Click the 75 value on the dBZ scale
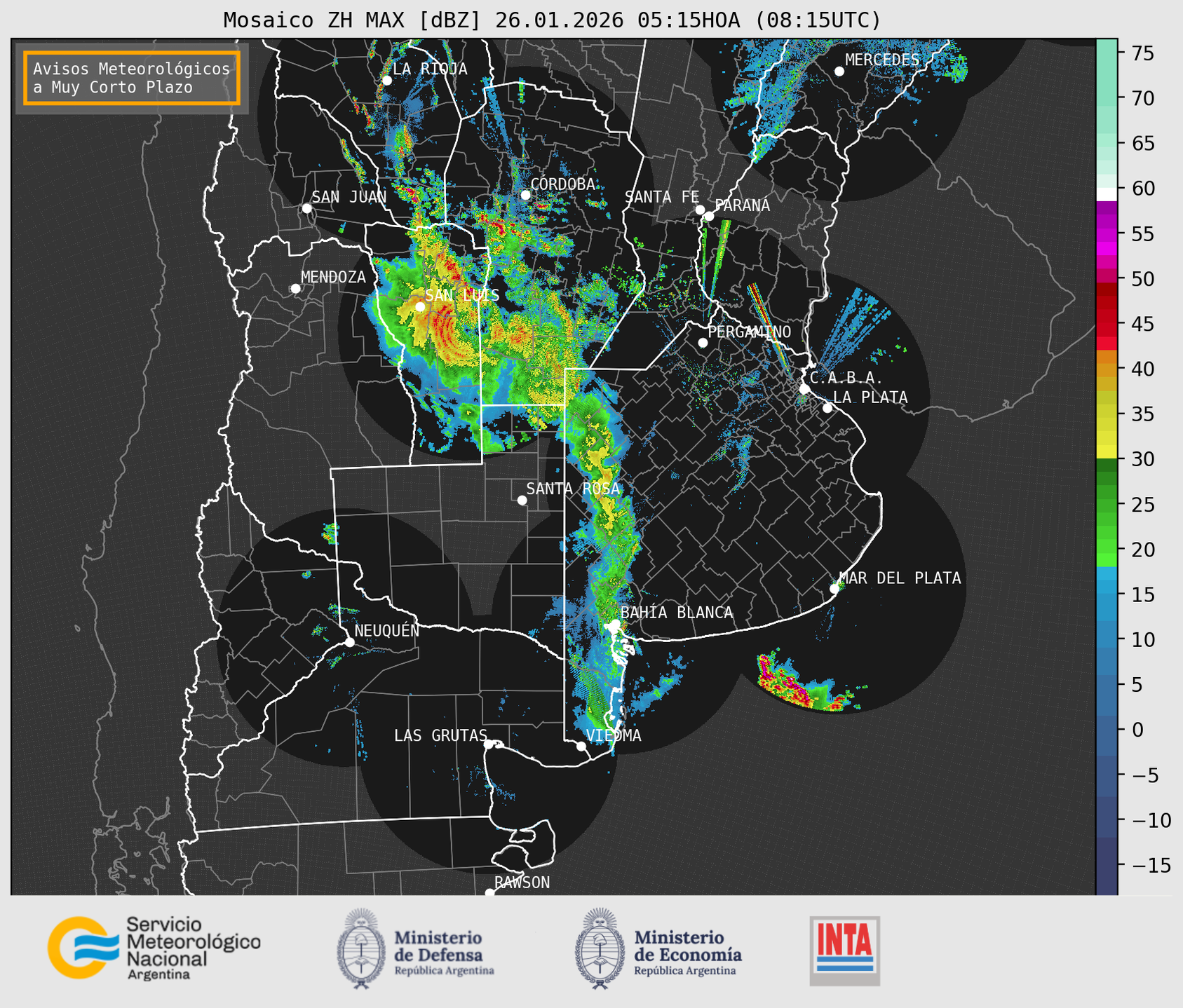The height and width of the screenshot is (1008, 1183). (x=1143, y=53)
